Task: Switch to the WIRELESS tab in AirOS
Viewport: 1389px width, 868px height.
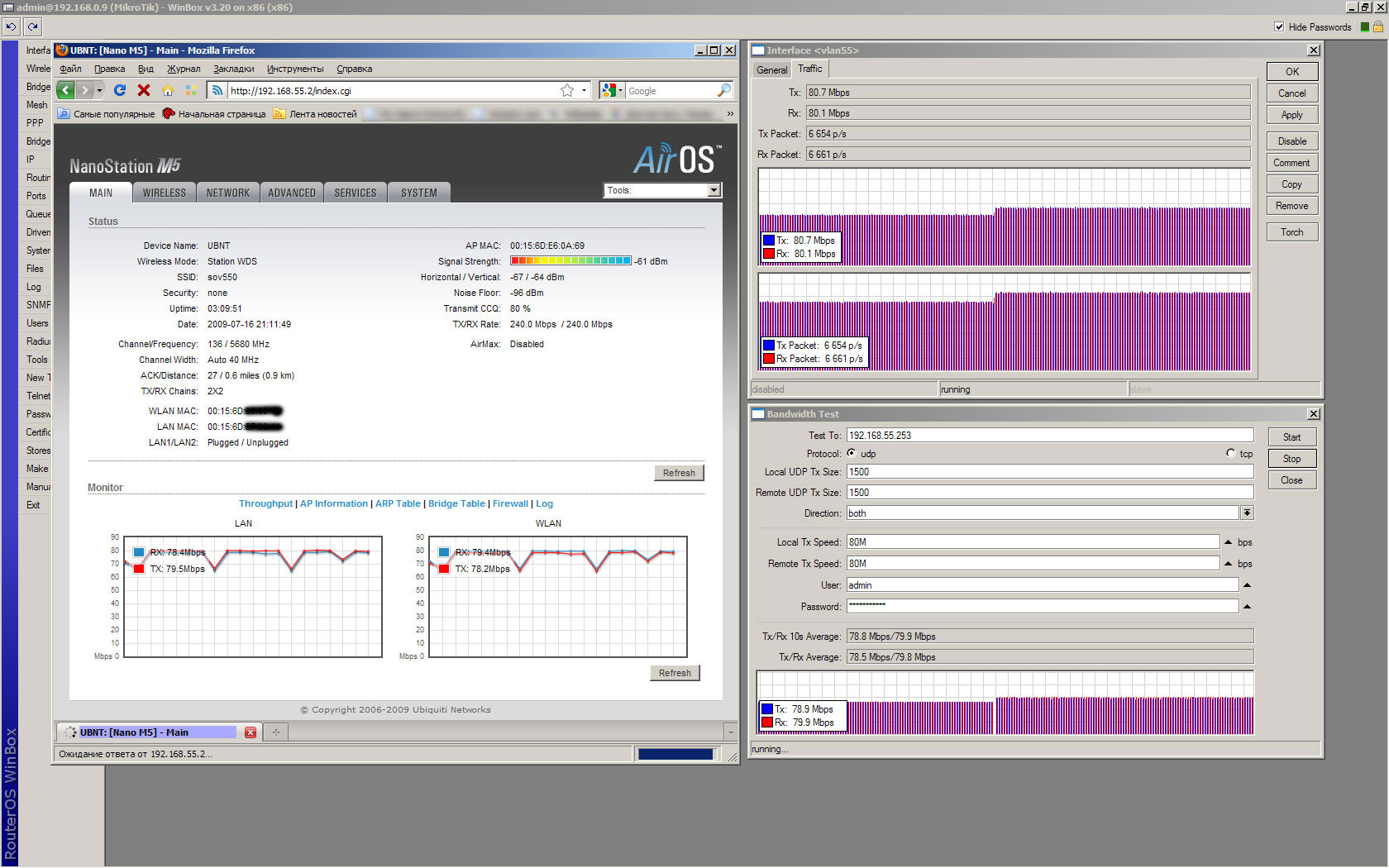Action: click(x=165, y=193)
